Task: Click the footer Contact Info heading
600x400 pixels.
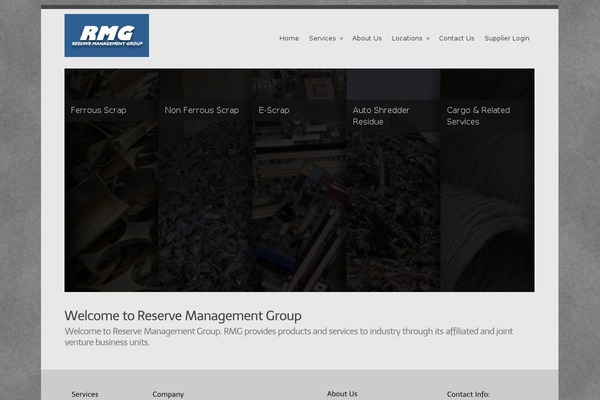Action: [x=468, y=394]
